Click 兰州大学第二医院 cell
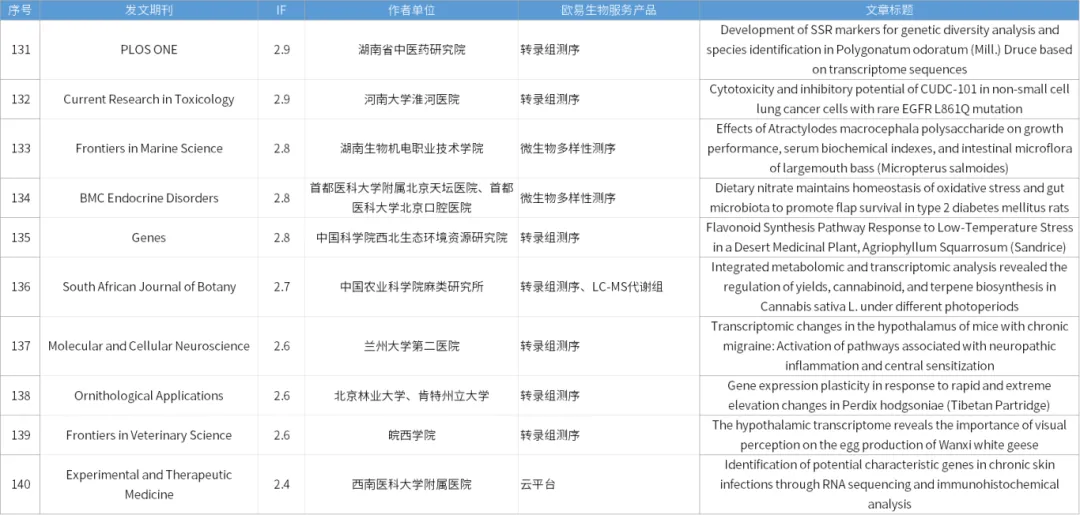 pyautogui.click(x=411, y=346)
